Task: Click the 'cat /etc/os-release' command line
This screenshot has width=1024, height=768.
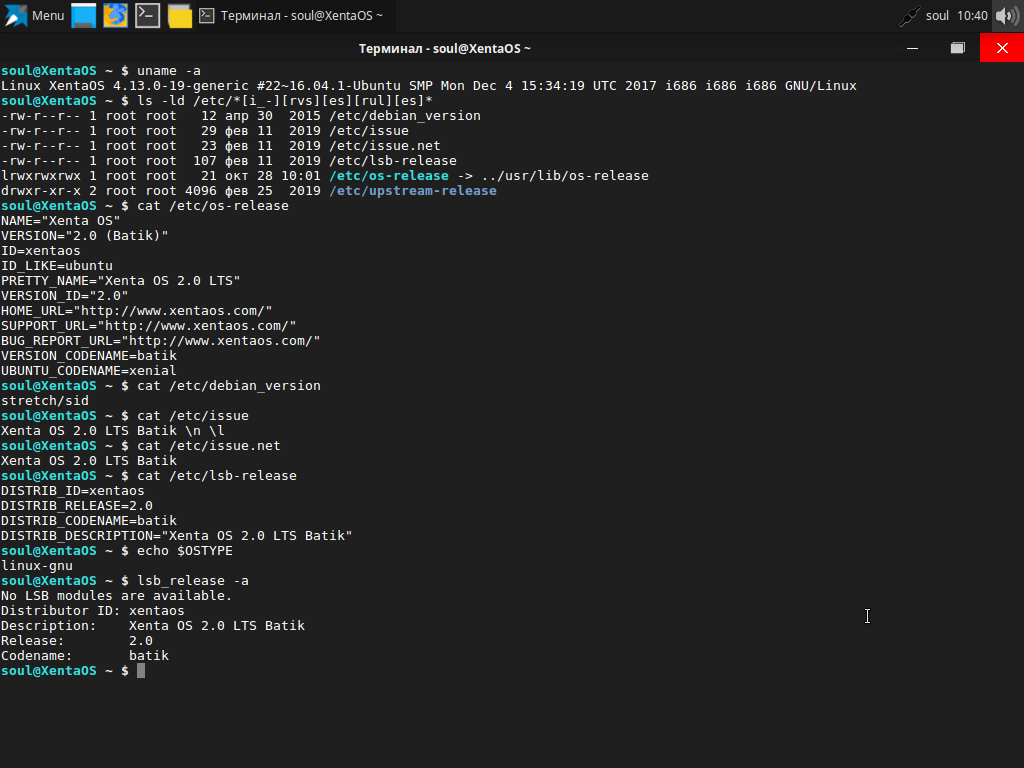Action: coord(144,206)
